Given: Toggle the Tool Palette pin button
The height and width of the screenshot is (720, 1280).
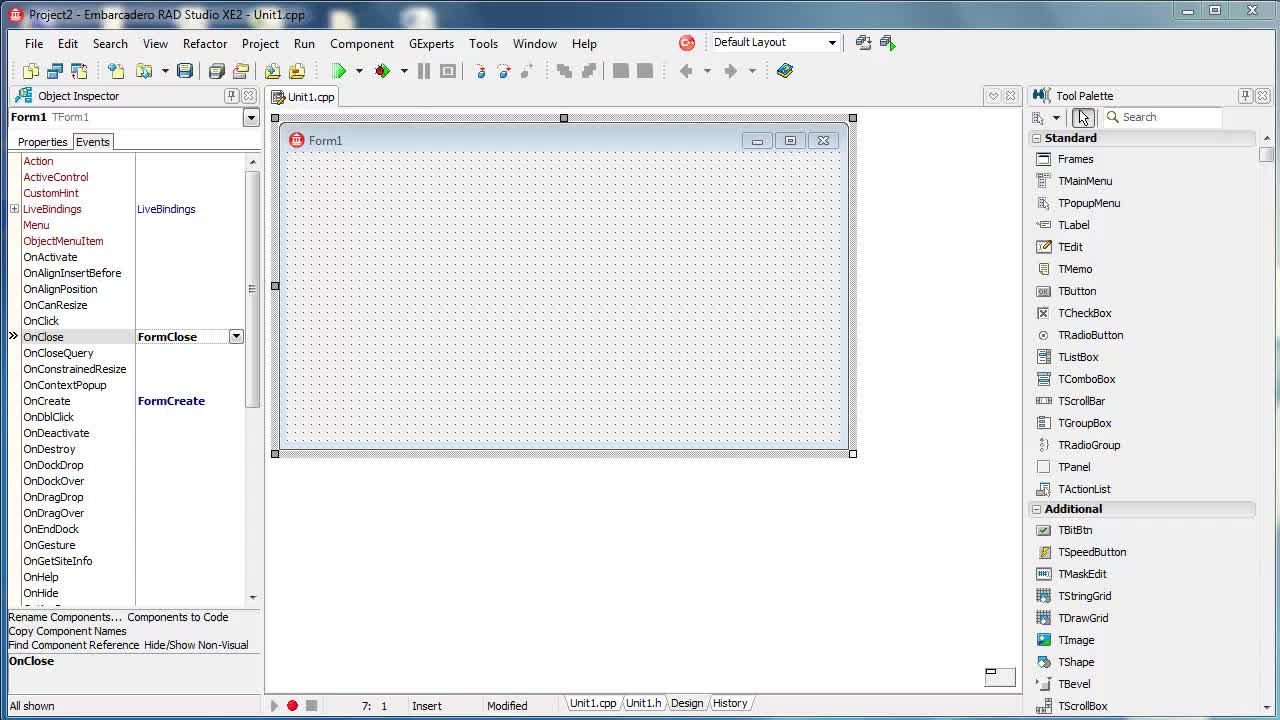Looking at the screenshot, I should [1245, 96].
